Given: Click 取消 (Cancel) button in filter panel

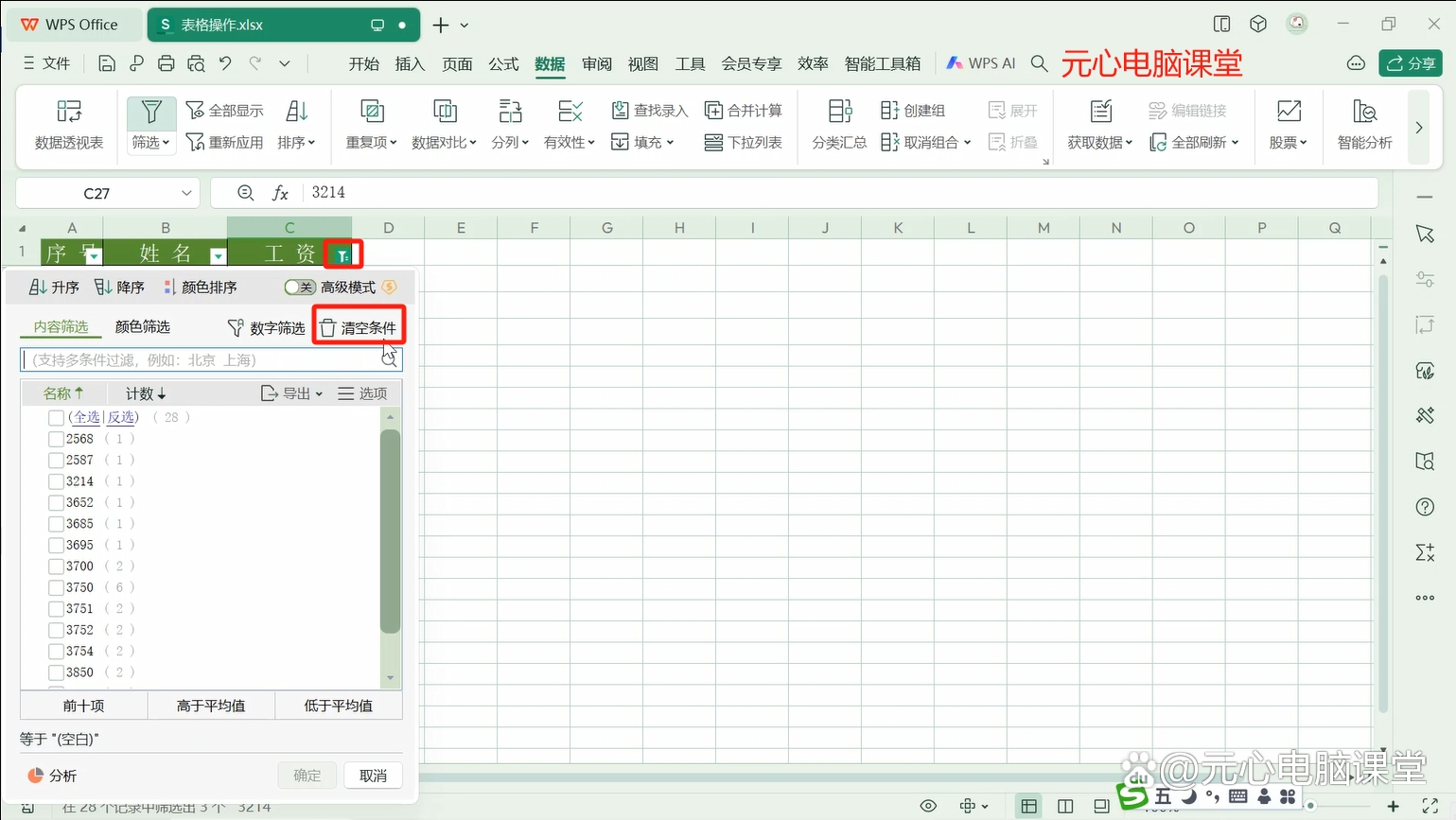Looking at the screenshot, I should coord(373,776).
